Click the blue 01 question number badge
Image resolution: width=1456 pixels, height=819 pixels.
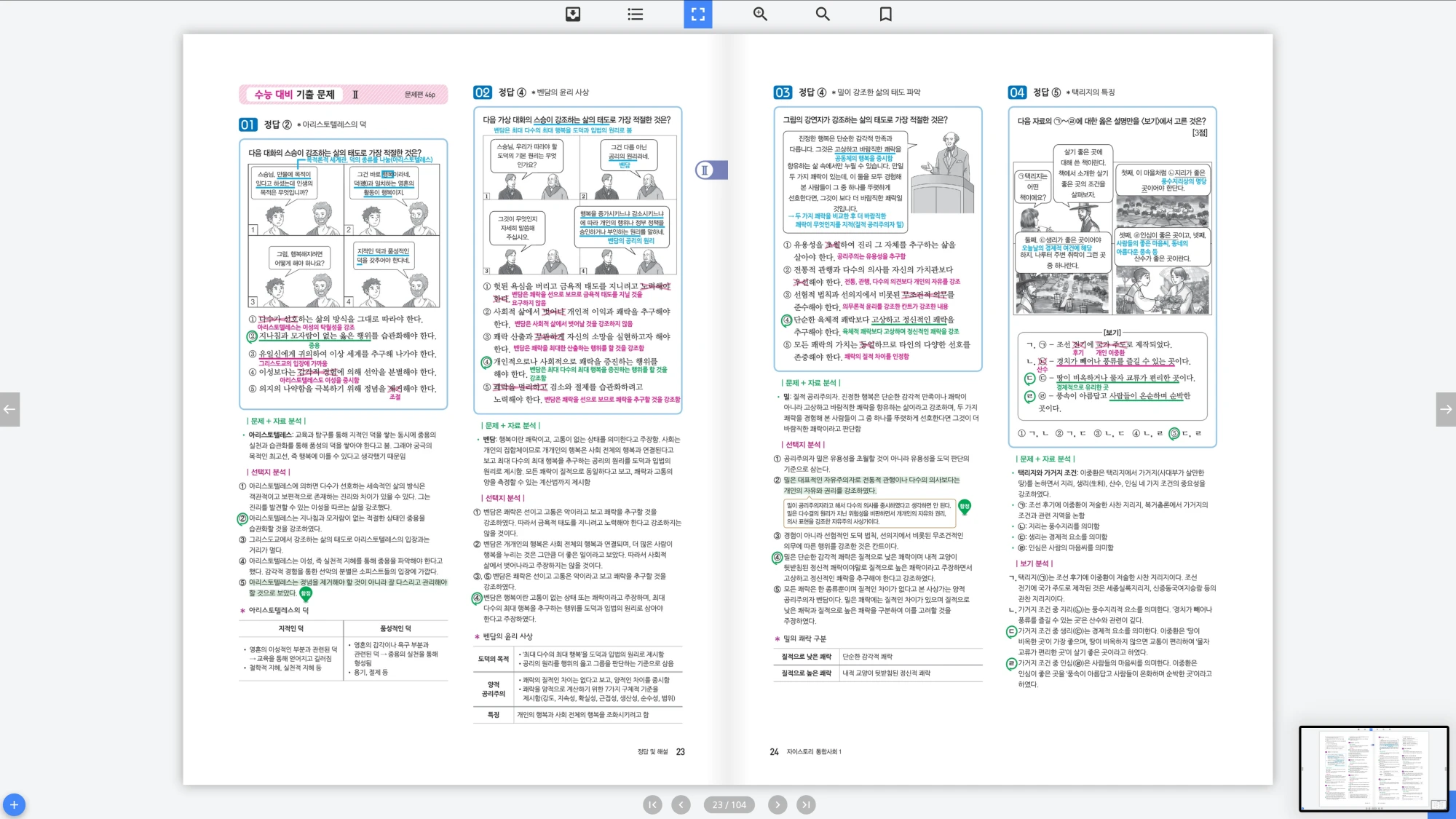click(248, 124)
